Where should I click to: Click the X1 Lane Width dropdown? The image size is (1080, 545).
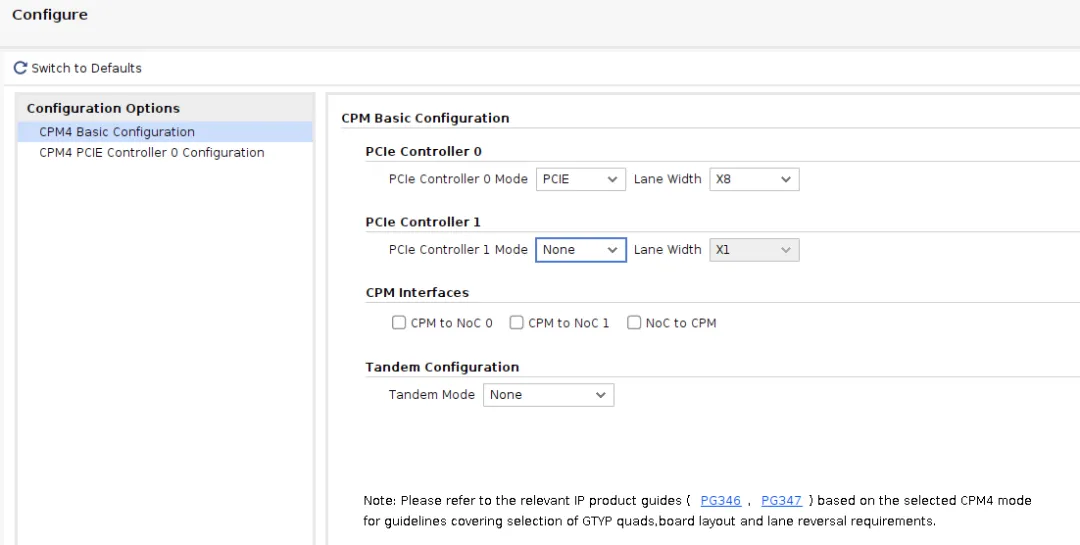click(x=754, y=250)
